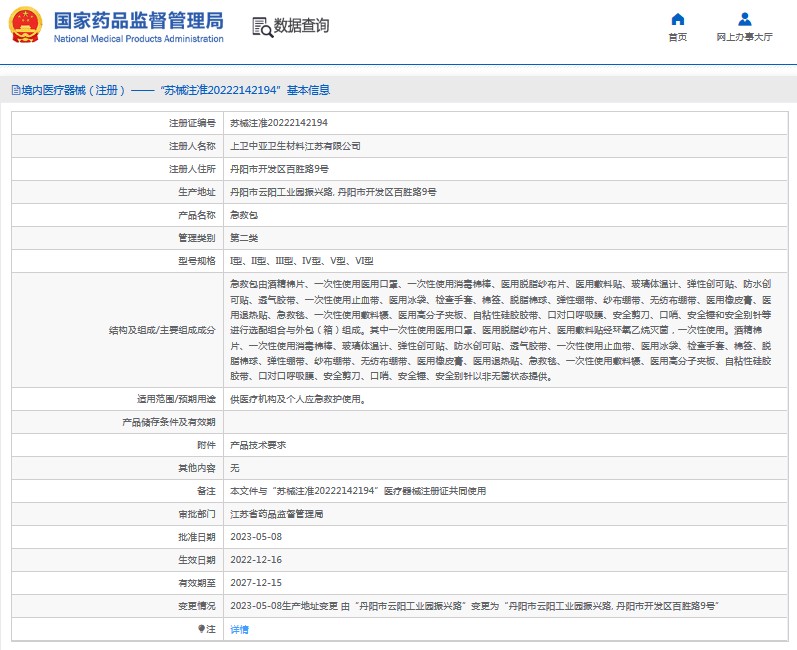Select product name 急救包
The image size is (797, 650).
[244, 215]
